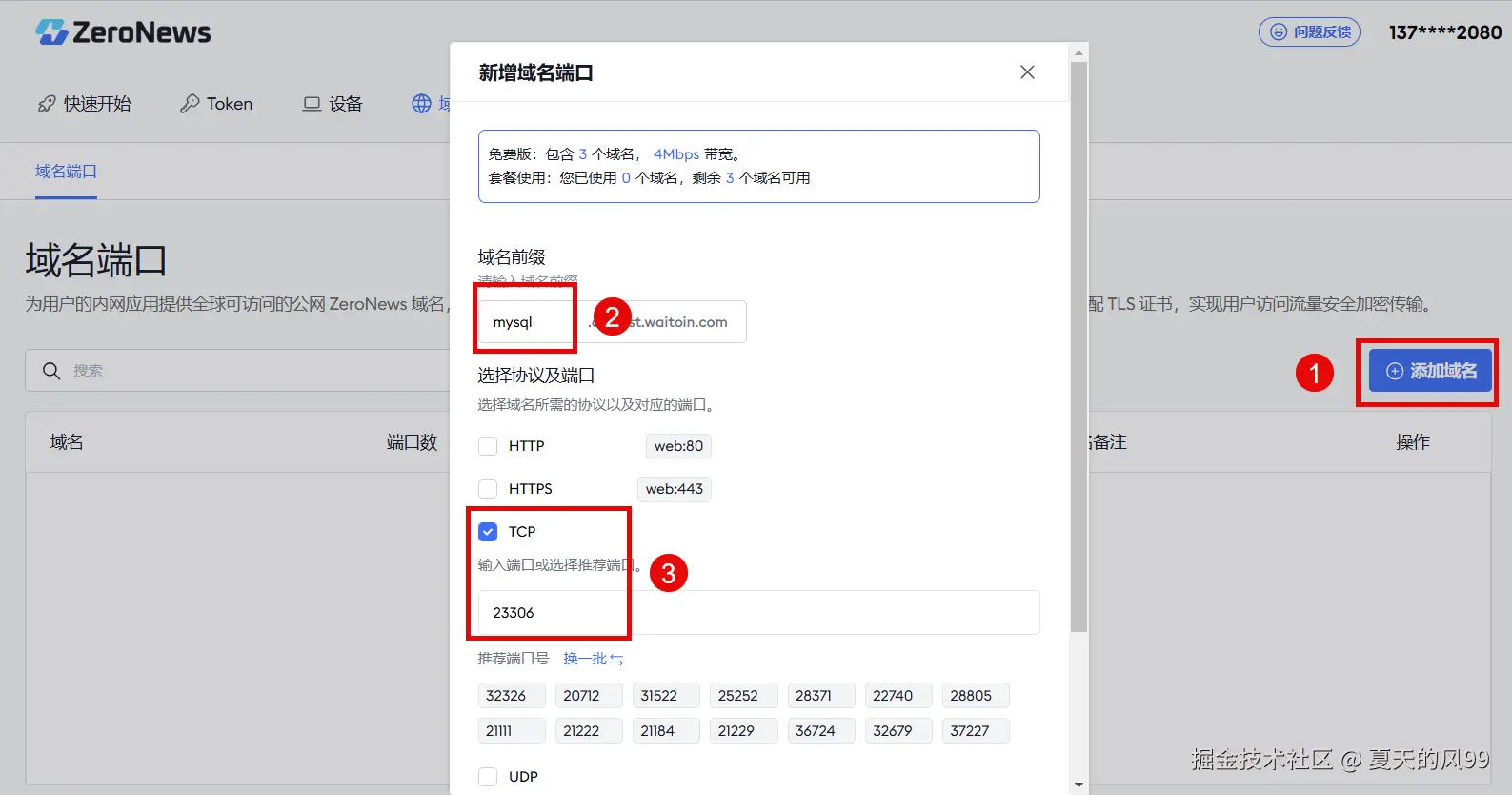
Task: Click the TCP port field showing 23306
Action: coord(758,613)
